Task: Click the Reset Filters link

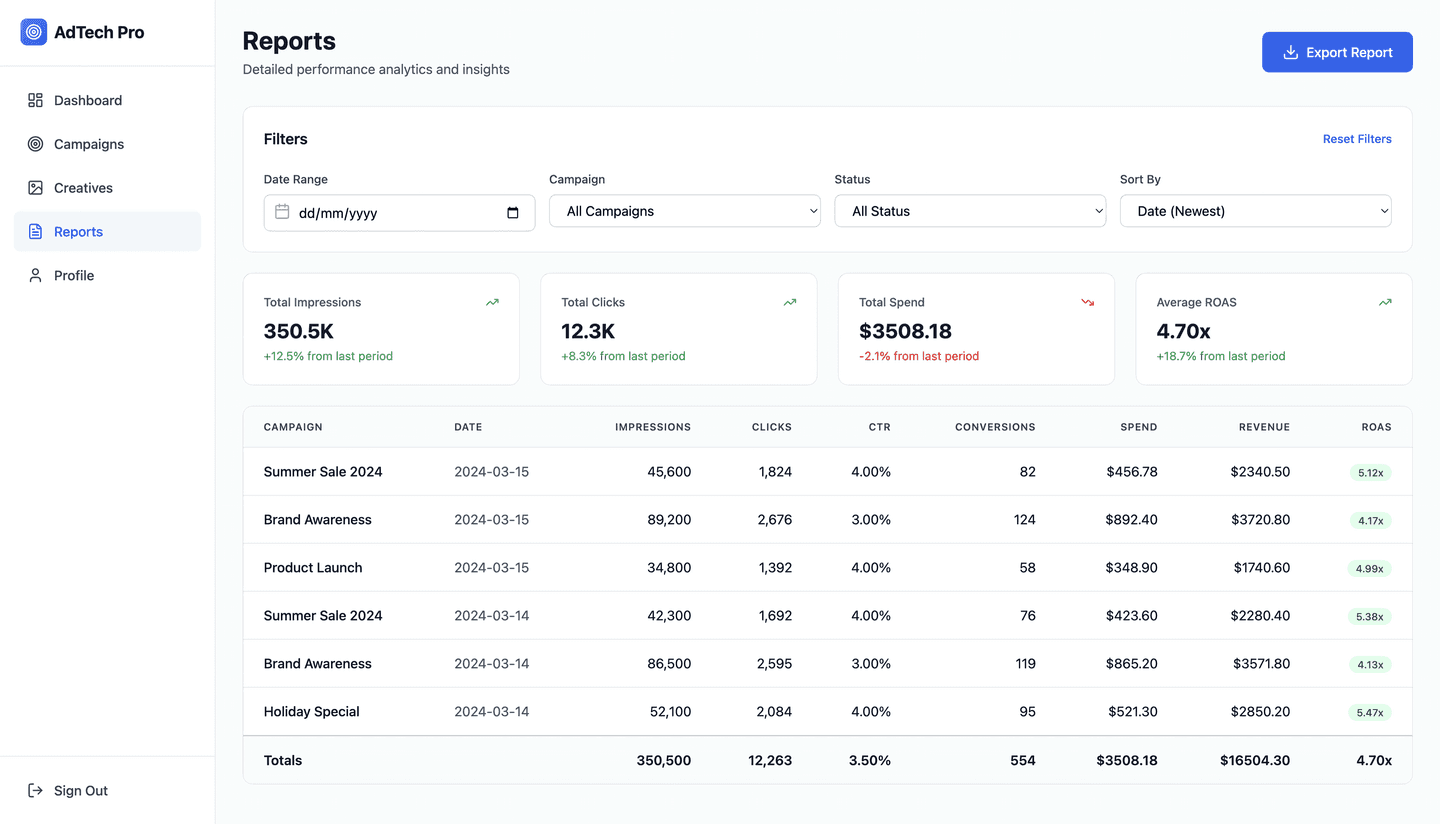Action: [x=1356, y=139]
